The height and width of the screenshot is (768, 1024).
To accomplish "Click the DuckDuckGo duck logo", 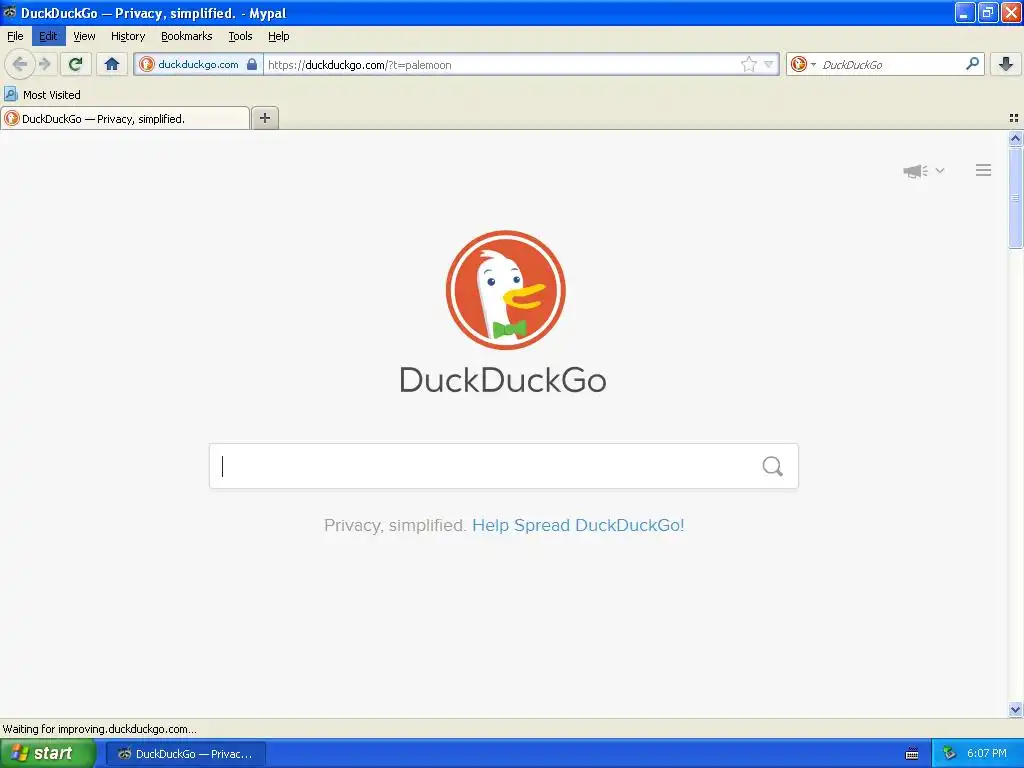I will (505, 290).
